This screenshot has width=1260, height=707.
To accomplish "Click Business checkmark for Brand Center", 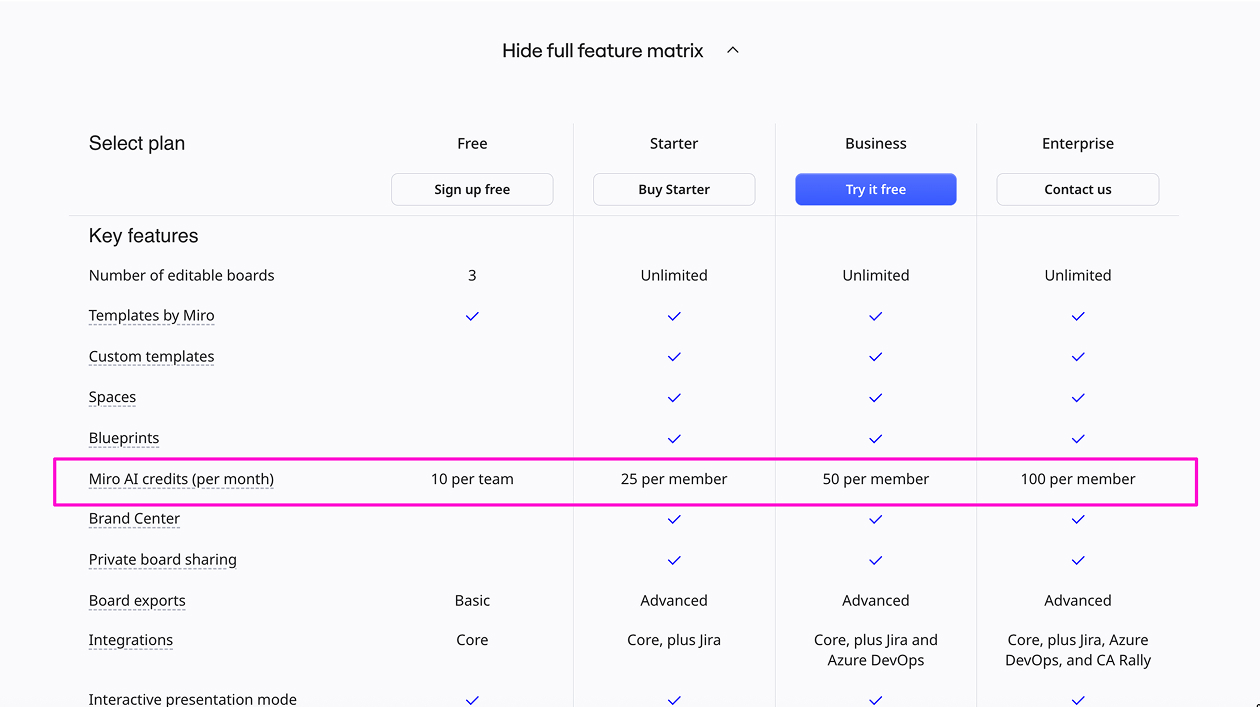I will 876,520.
